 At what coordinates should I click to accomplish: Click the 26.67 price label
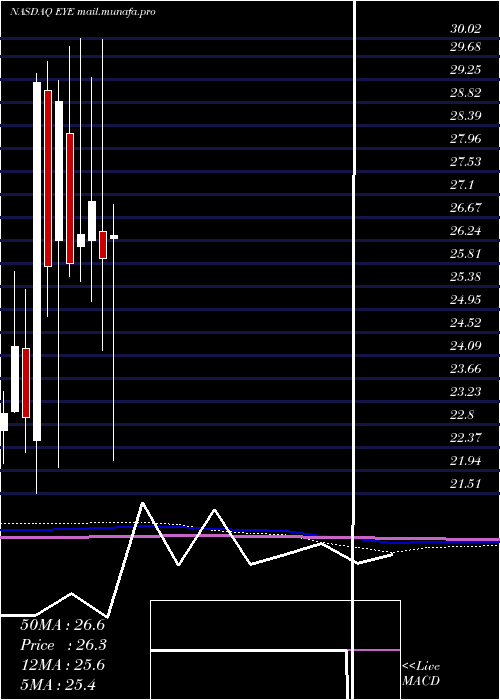(x=466, y=207)
